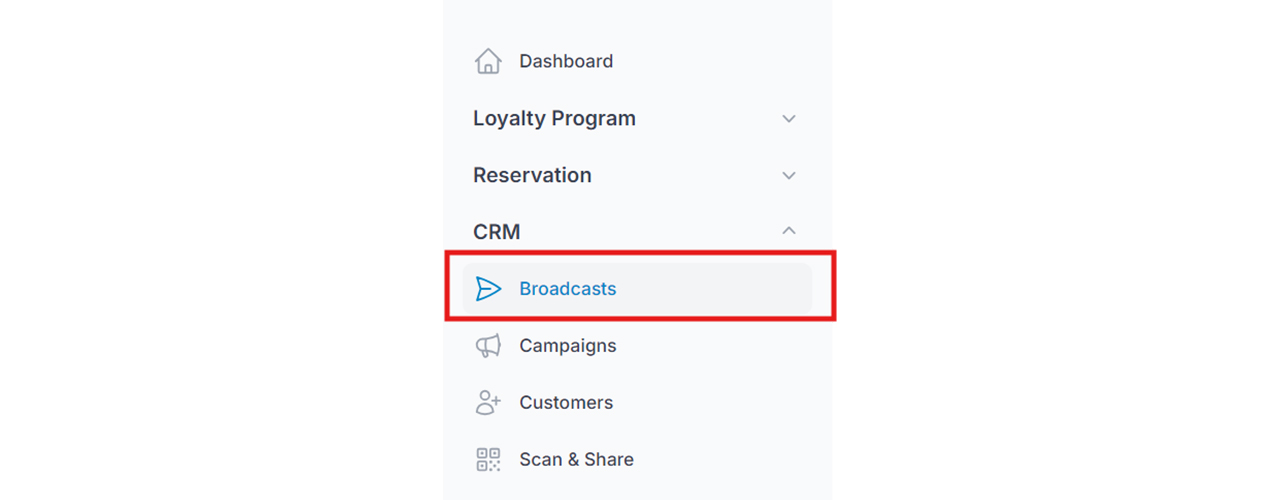Select the Broadcasts paper plane icon

click(487, 289)
